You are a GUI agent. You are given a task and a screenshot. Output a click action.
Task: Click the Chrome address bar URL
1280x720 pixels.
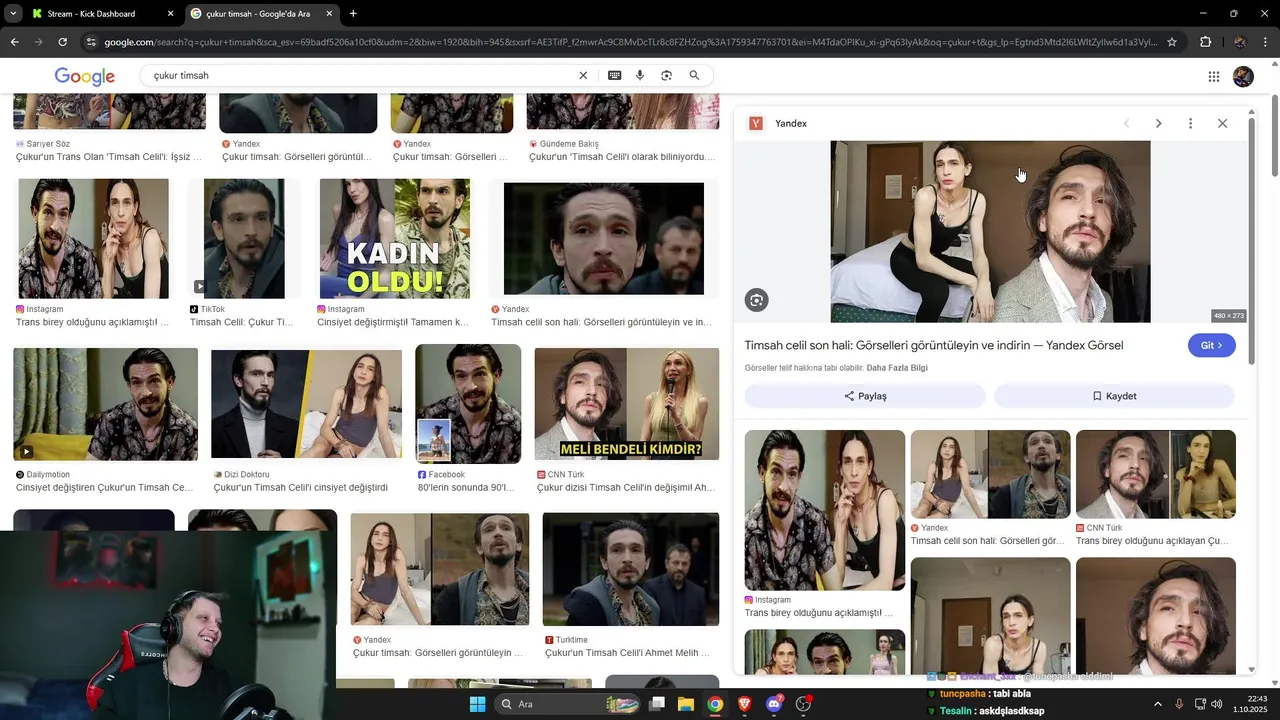(630, 42)
